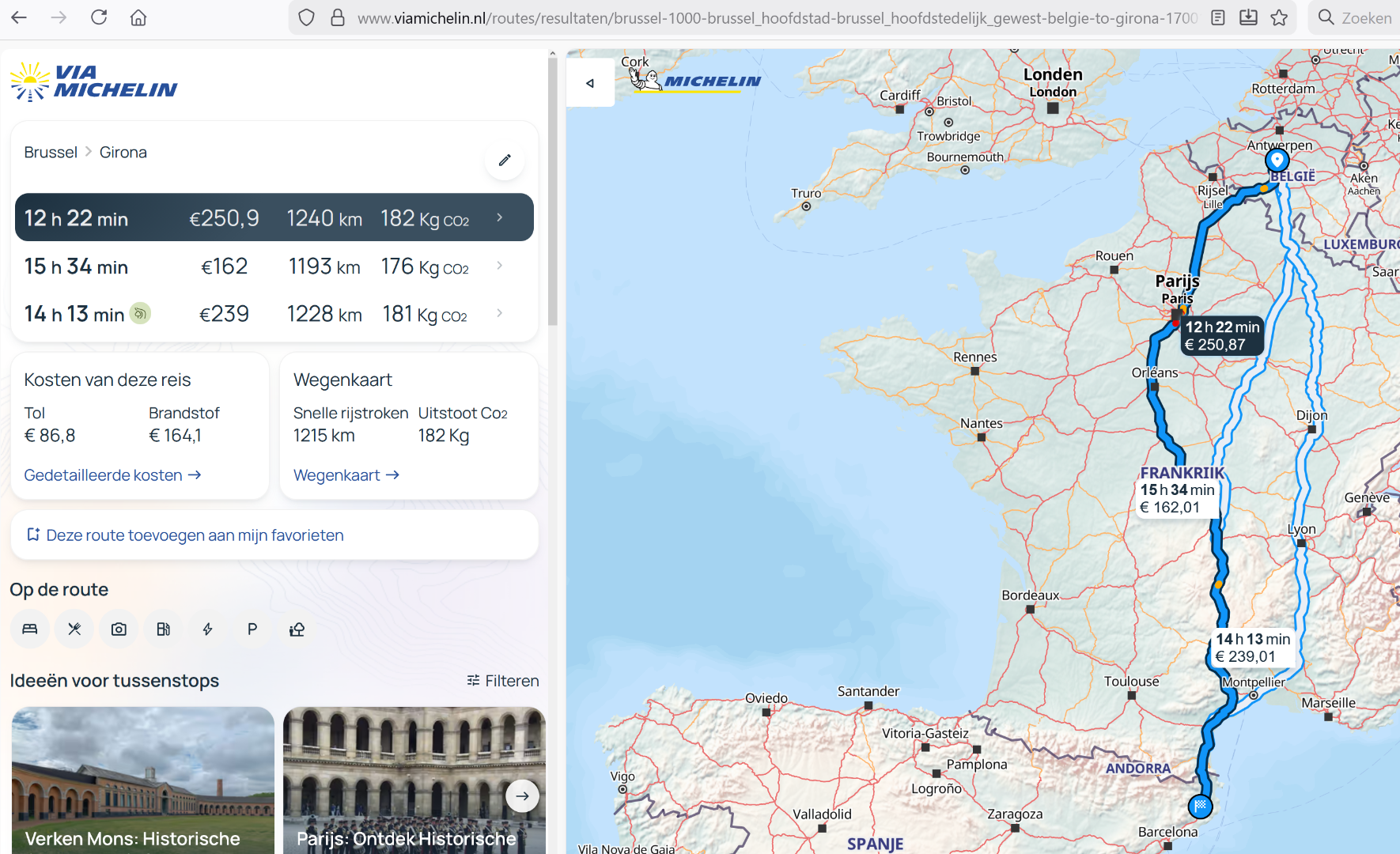
Task: Open the Wegenkaart link
Action: click(346, 475)
